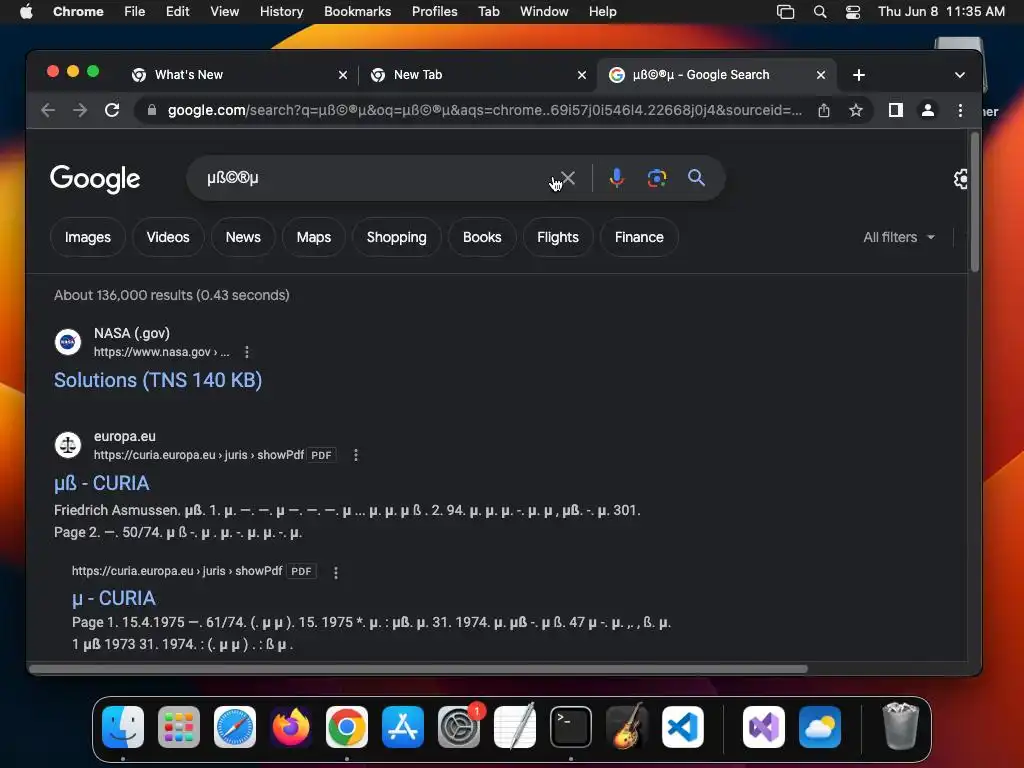Screen dimensions: 1024x768
Task: Open the Bookmarks menu
Action: (x=357, y=11)
